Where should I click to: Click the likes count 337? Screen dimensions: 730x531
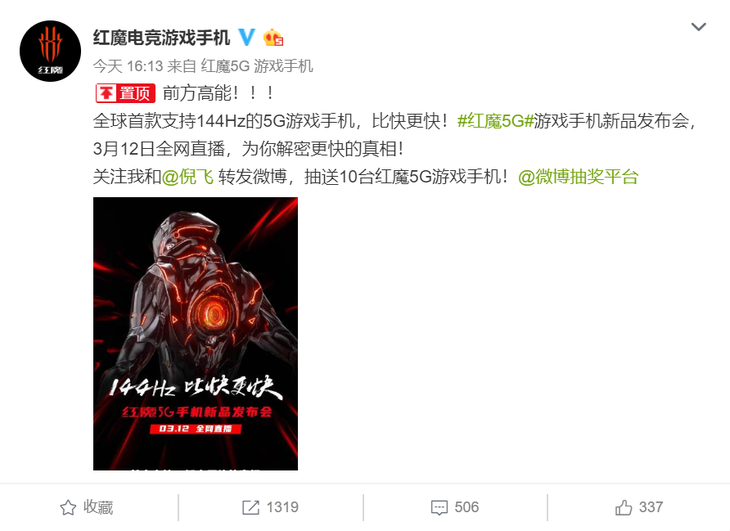[x=651, y=507]
